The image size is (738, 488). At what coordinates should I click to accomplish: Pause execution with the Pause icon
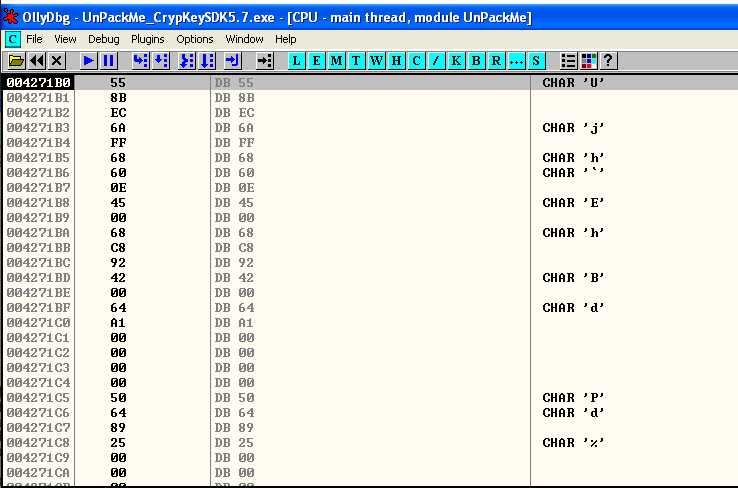point(108,61)
